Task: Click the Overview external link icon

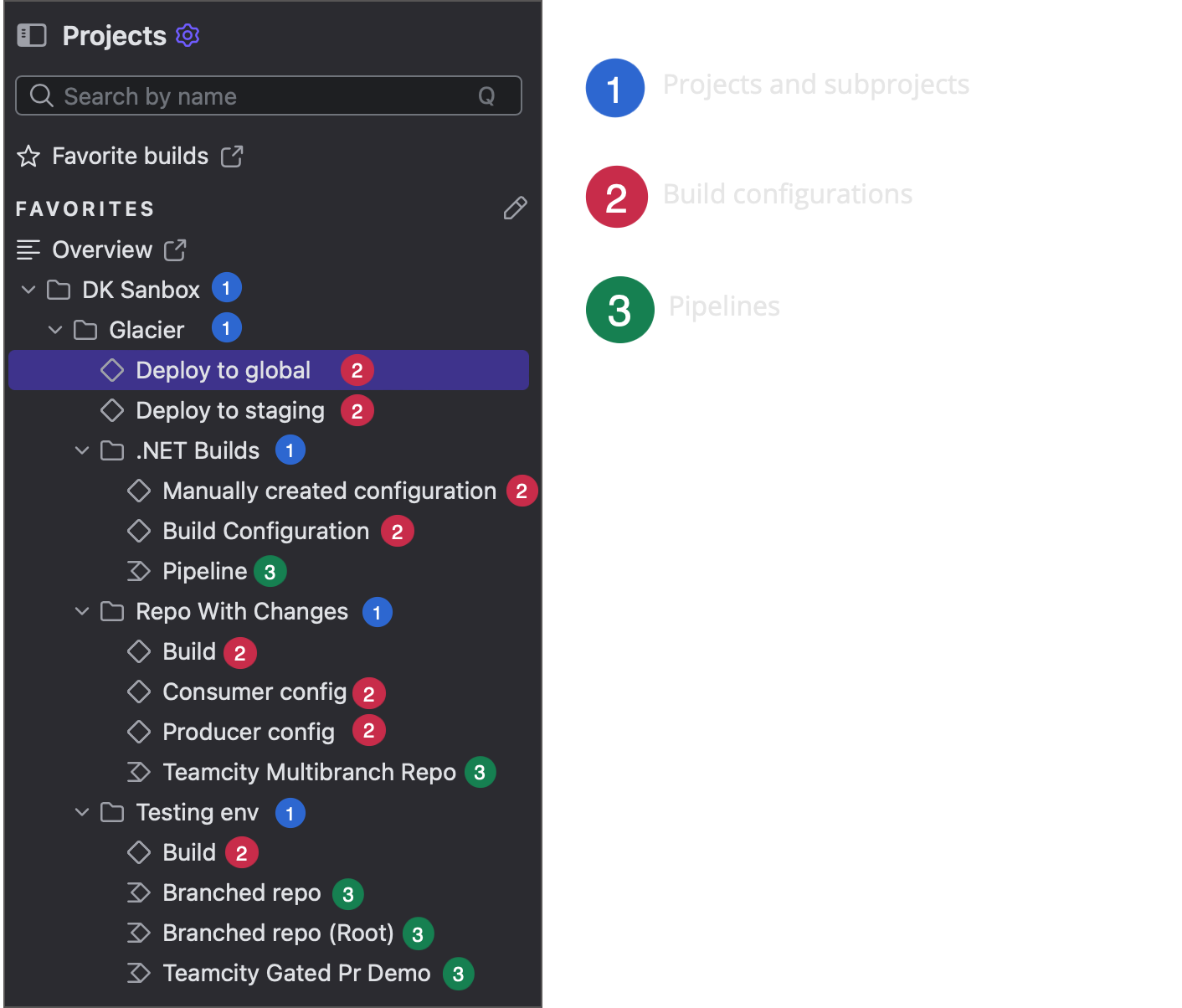Action: (x=175, y=249)
